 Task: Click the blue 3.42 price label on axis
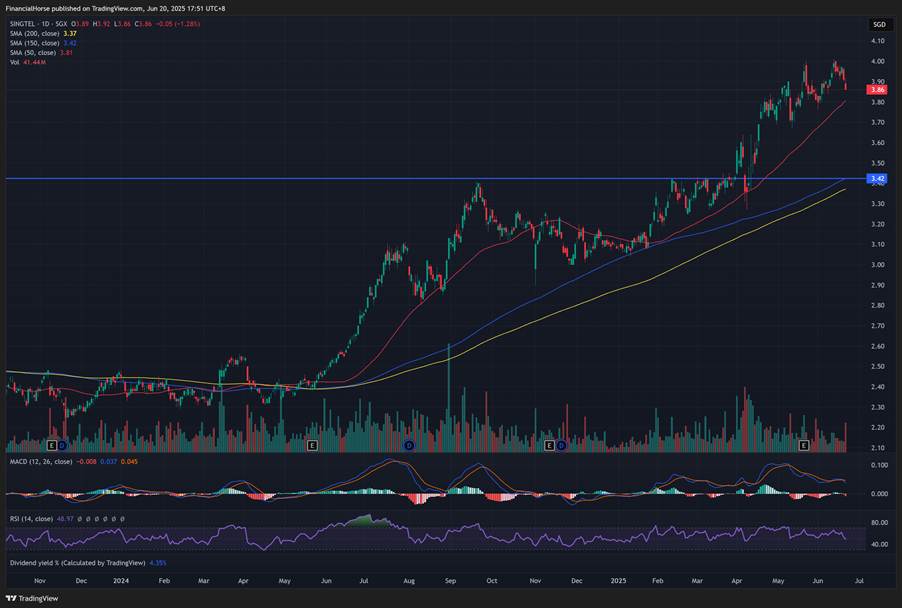[x=877, y=179]
